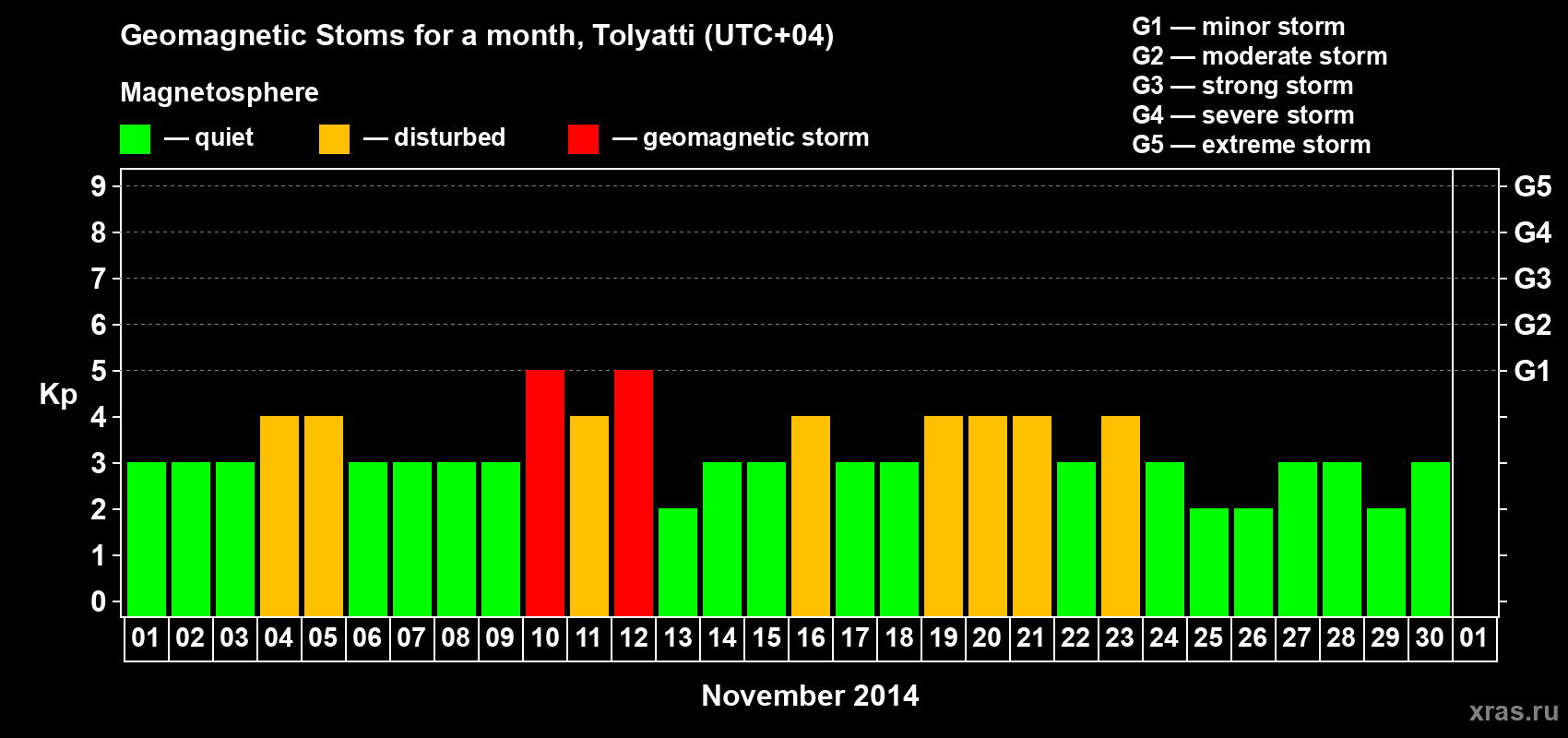Click the G3 strong storm legend entry
1568x738 pixels.
click(1242, 86)
